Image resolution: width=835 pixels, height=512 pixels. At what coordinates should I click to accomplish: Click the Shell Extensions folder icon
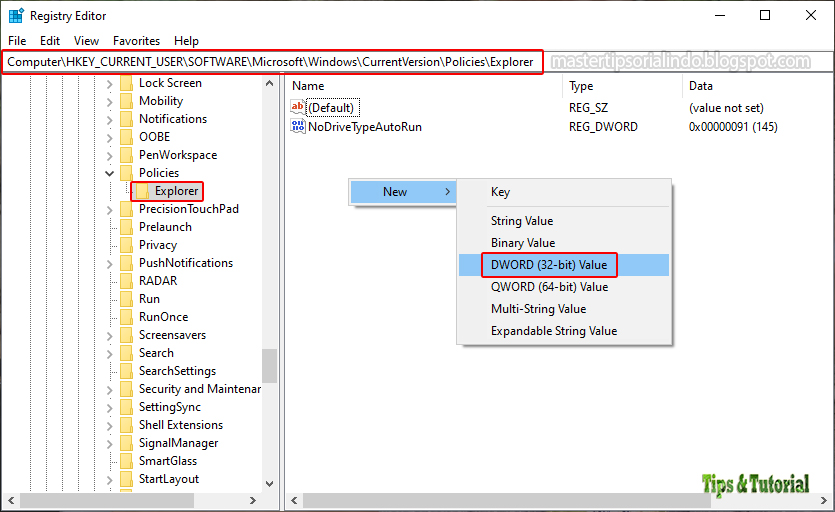[127, 425]
